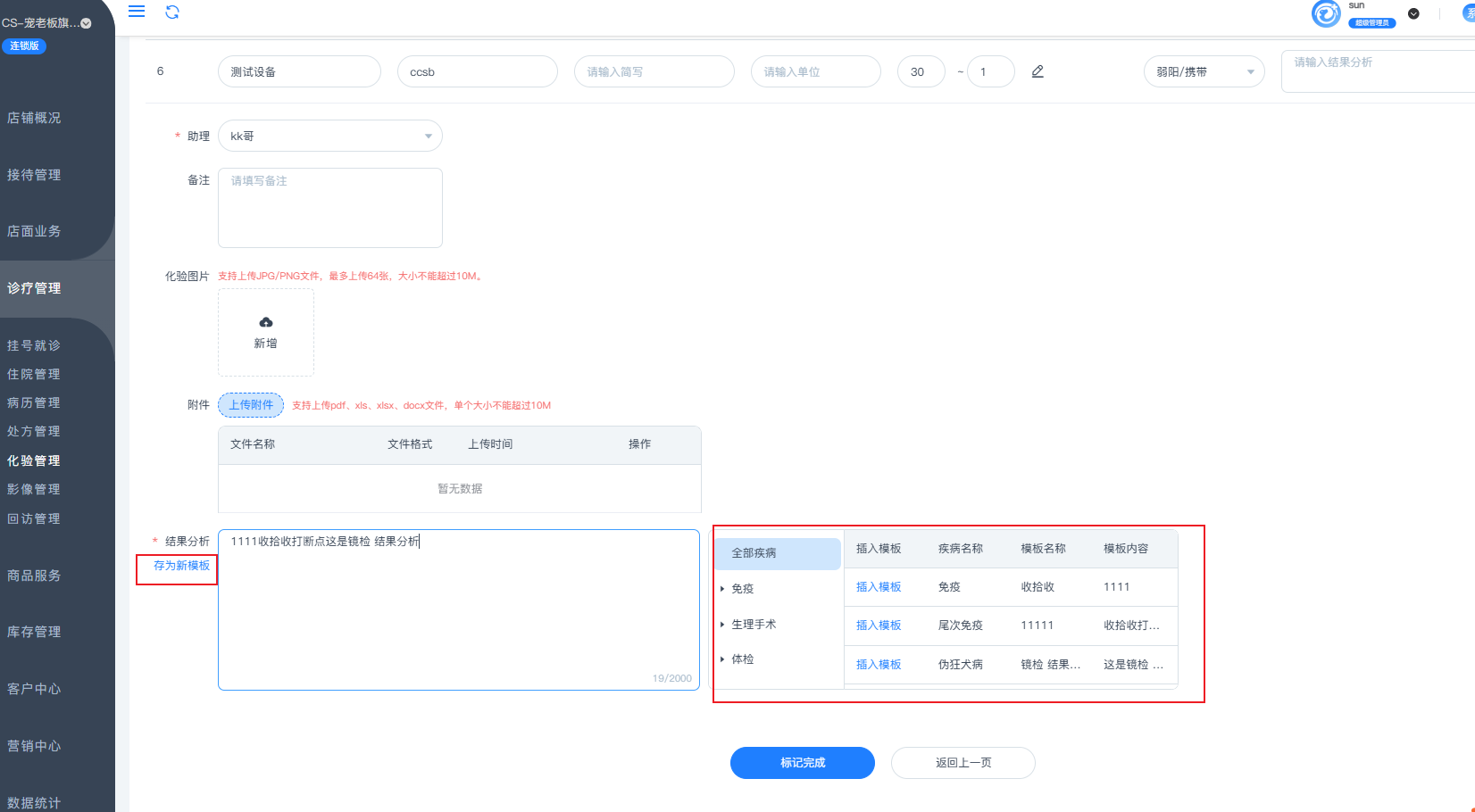
Task: Click the 疾病名称 column header
Action: (961, 549)
